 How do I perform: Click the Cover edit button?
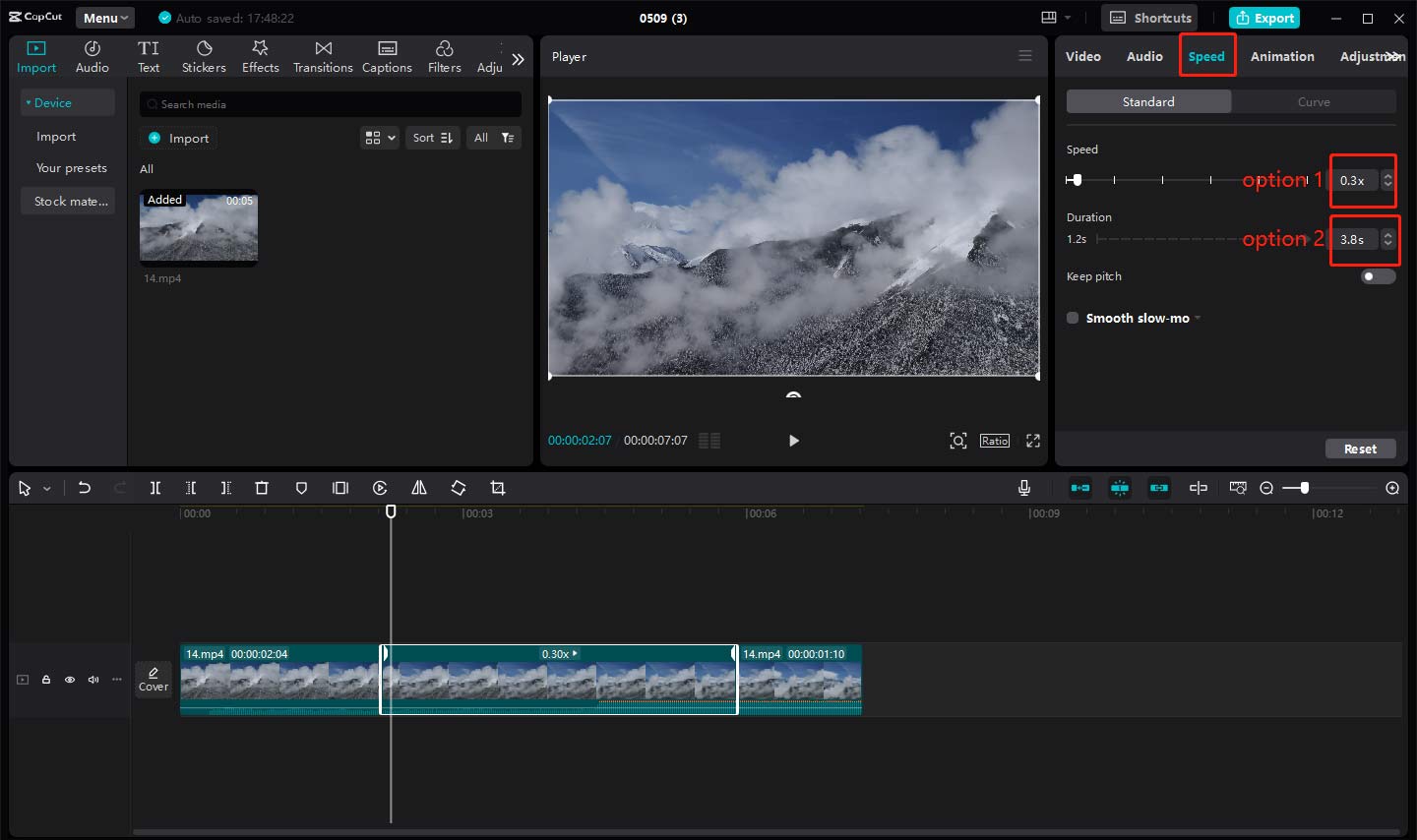tap(154, 679)
